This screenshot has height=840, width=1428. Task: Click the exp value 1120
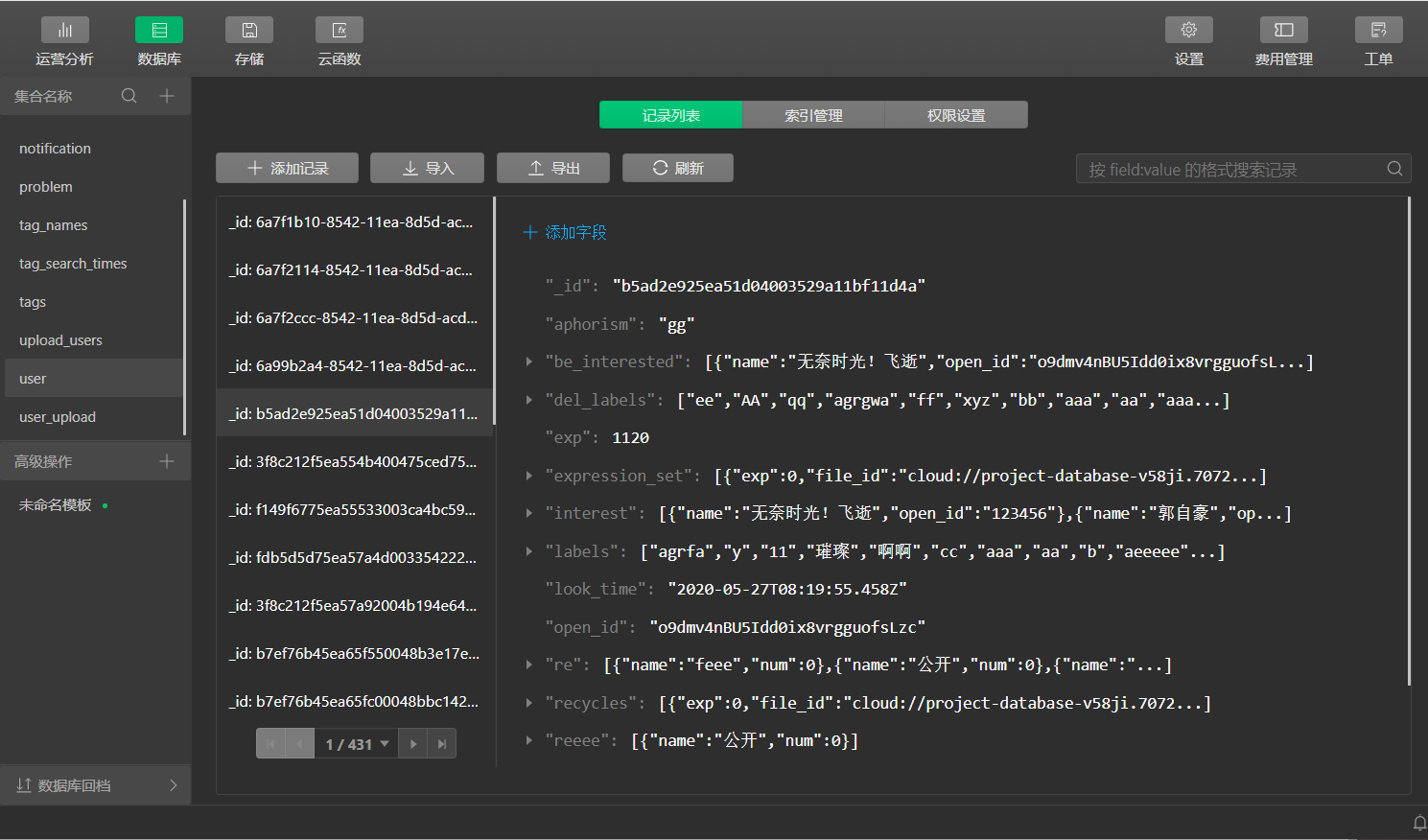click(x=631, y=437)
